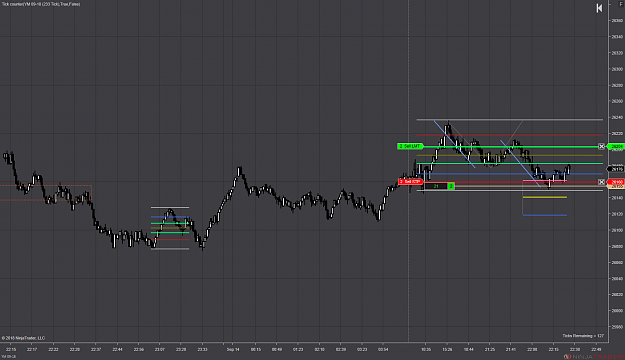
Task: Click the 22:49 time label at axis end
Action: [x=596, y=350]
